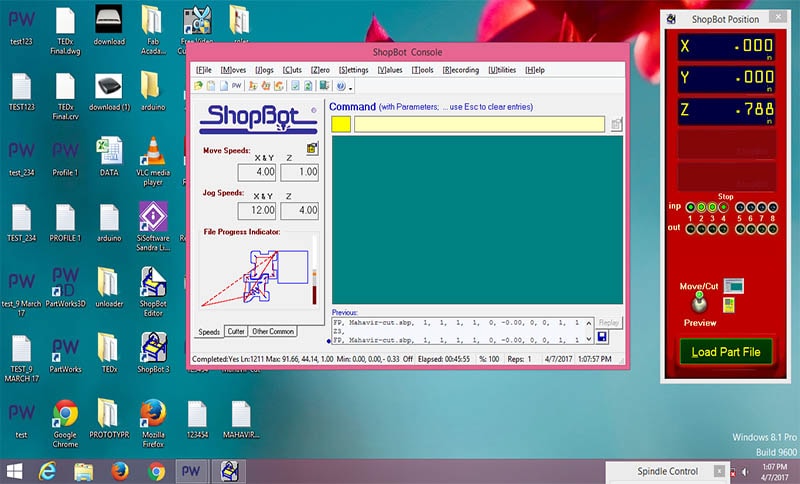The image size is (800, 484).
Task: Open the [C]uts menu
Action: click(x=292, y=70)
